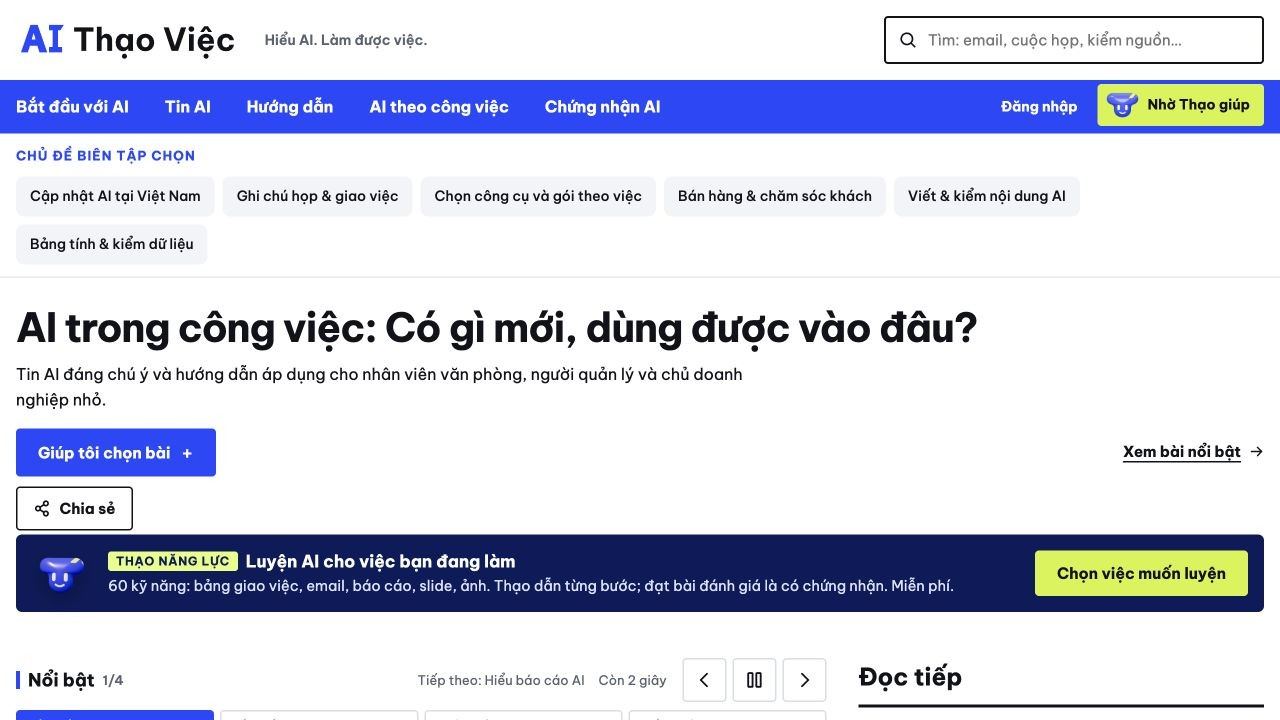Viewport: 1280px width, 720px height.
Task: Open AI theo công việc menu
Action: pos(439,107)
